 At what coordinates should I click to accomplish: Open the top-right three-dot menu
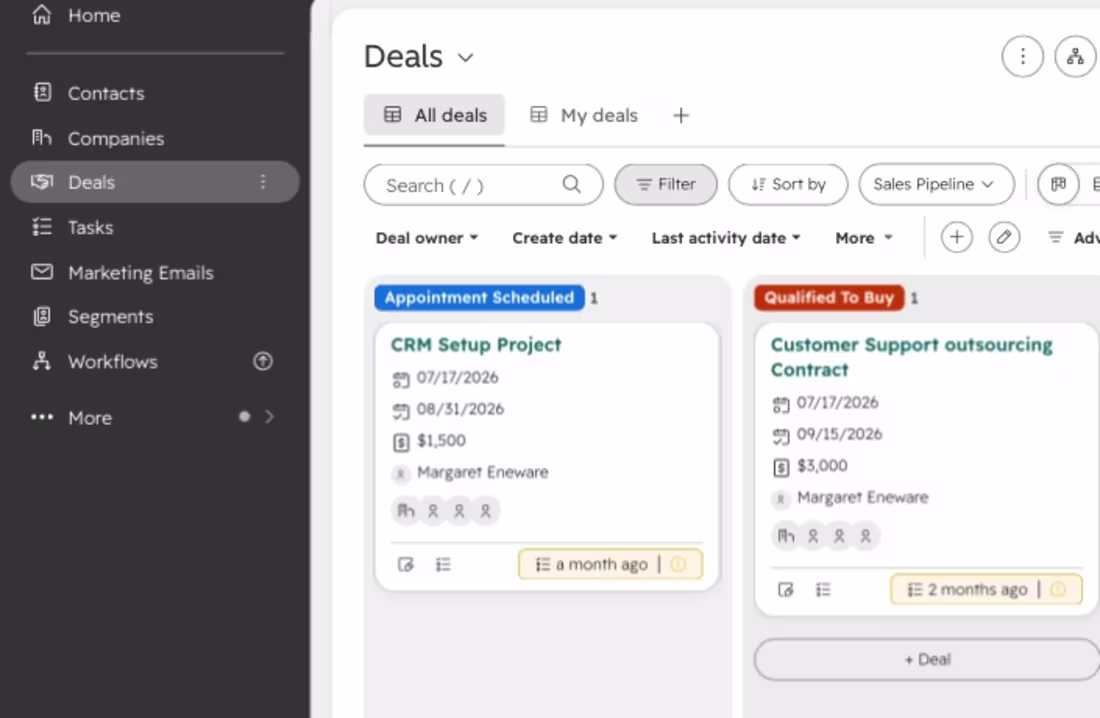pyautogui.click(x=1022, y=56)
